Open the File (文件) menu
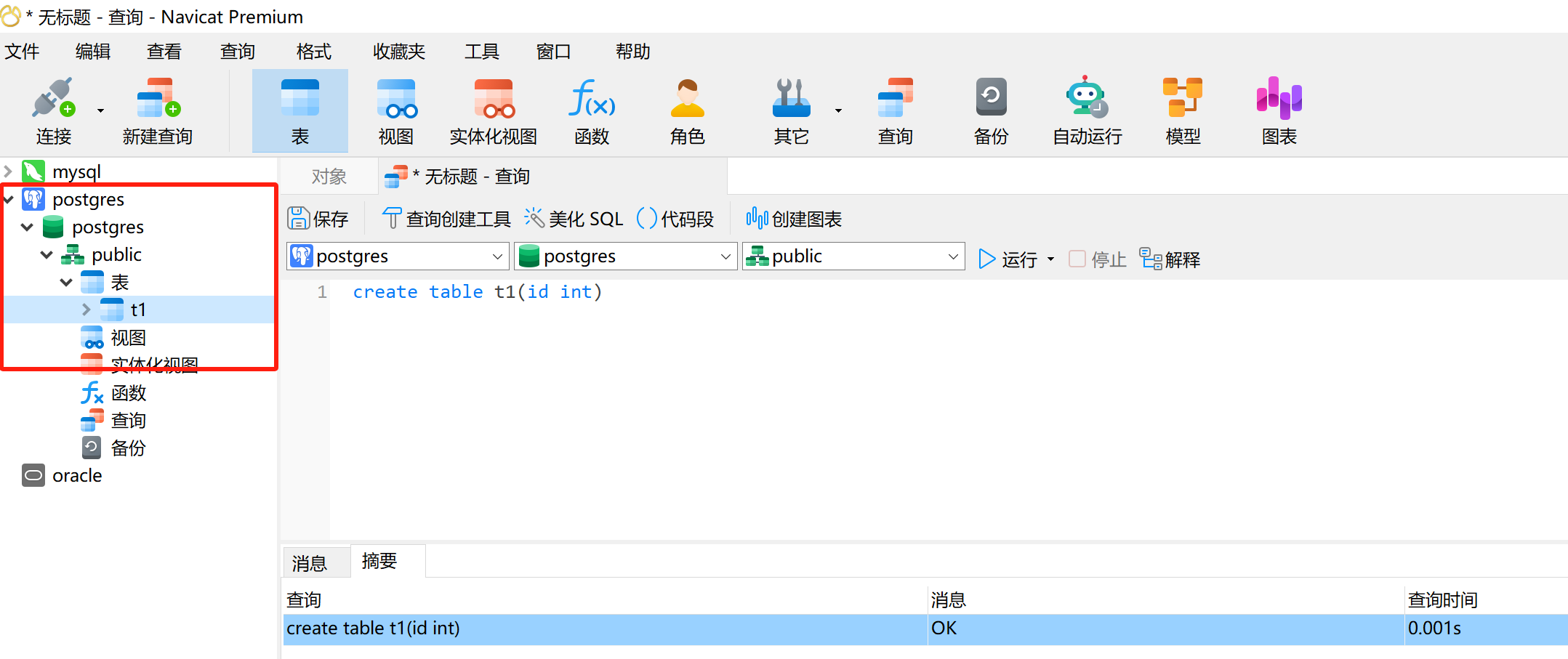Screen dimensions: 1568x659 tap(22, 52)
